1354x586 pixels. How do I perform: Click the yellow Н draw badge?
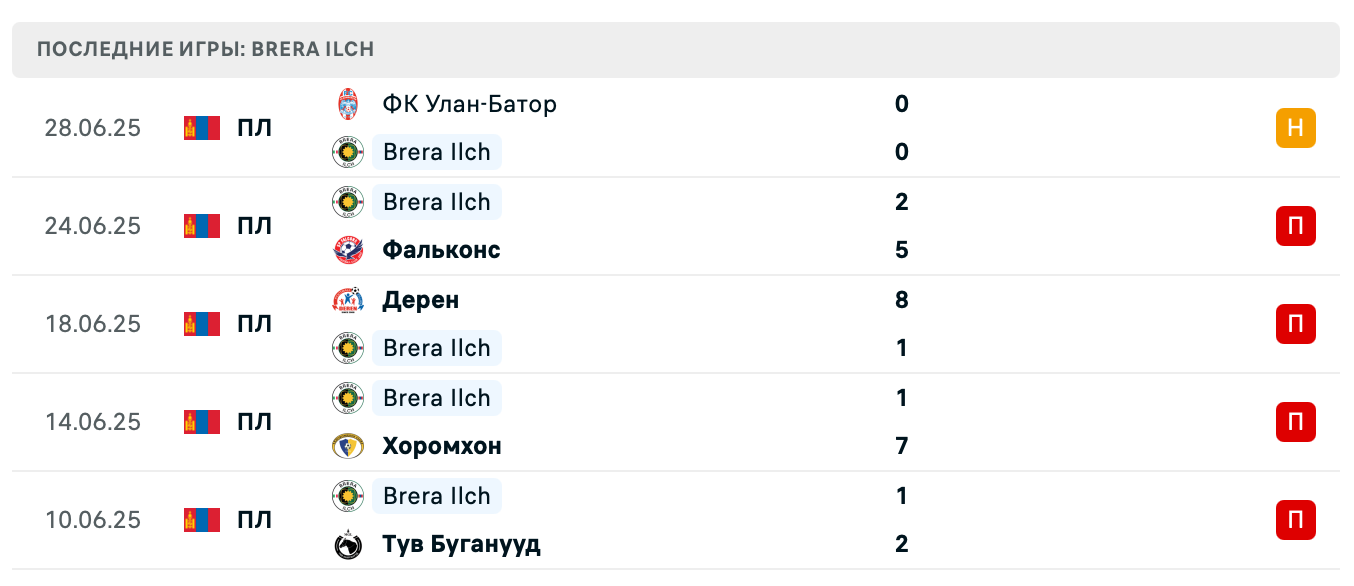click(x=1295, y=128)
